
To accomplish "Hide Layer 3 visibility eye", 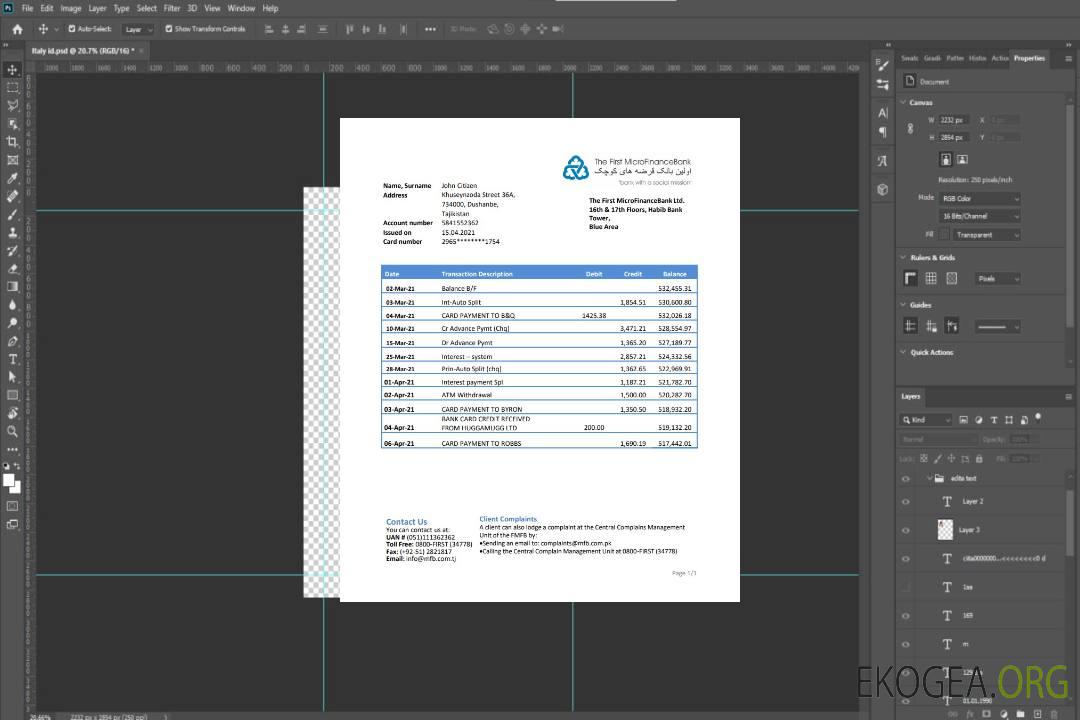I will point(906,530).
